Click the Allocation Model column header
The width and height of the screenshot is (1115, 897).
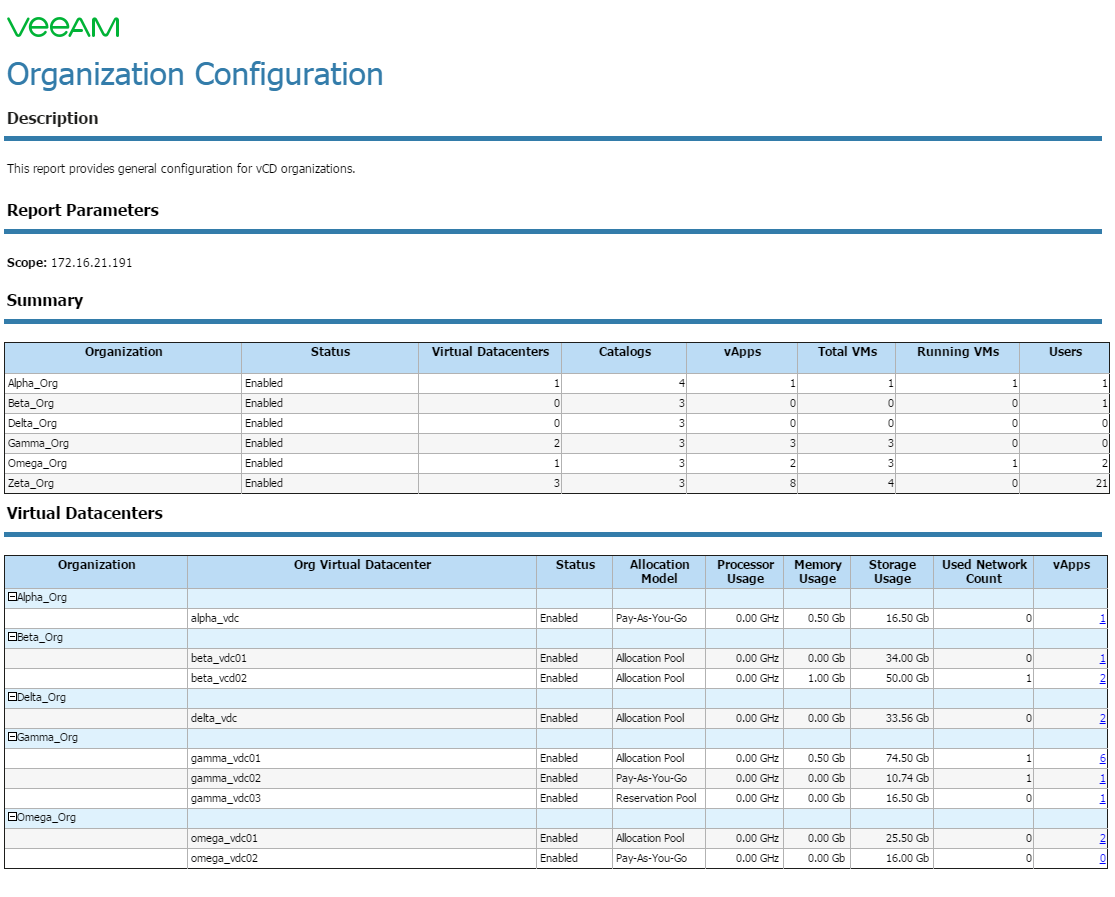[x=659, y=571]
